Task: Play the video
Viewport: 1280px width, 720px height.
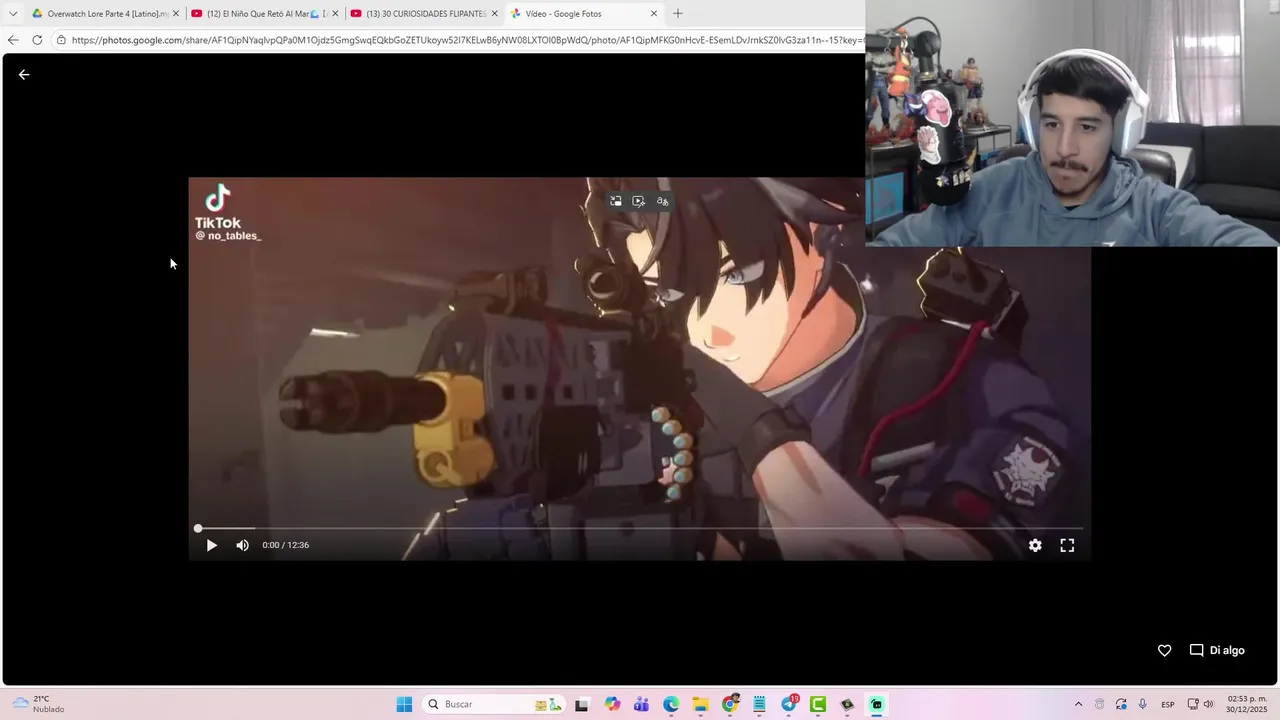Action: click(x=211, y=545)
